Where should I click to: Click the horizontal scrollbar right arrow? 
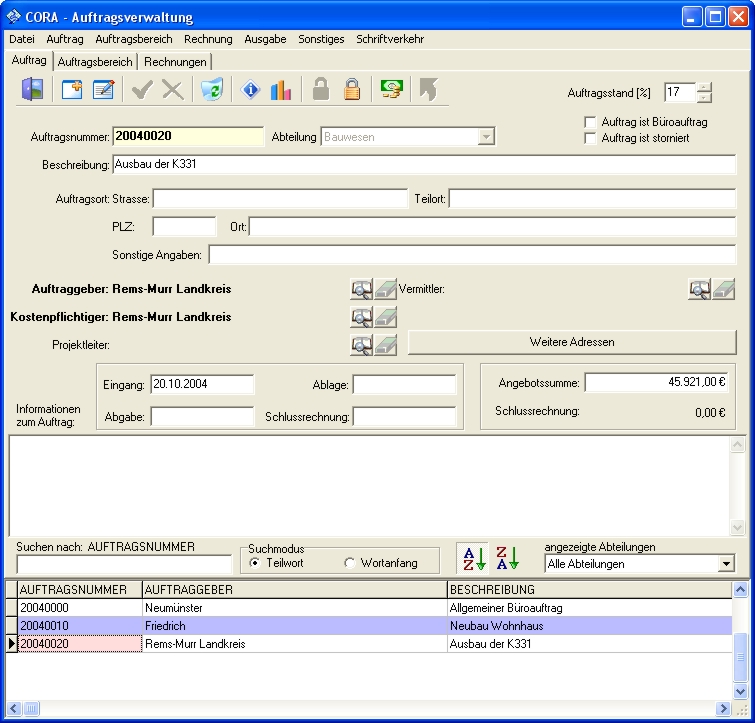(723, 708)
